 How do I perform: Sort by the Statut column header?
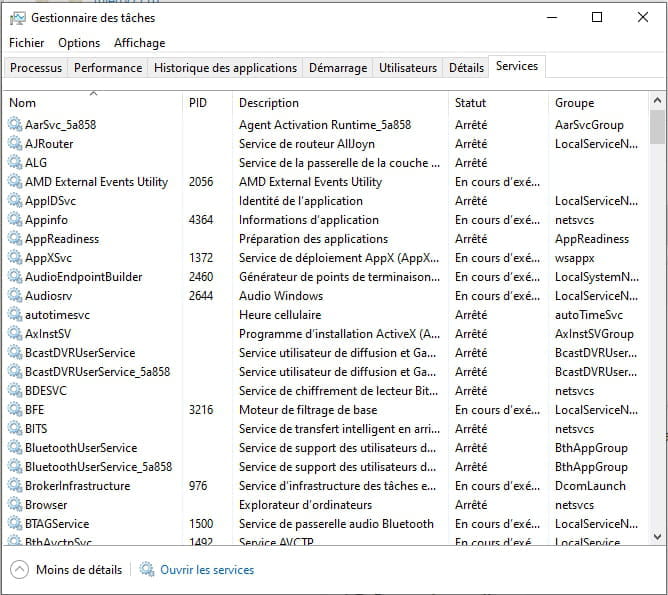(x=498, y=103)
